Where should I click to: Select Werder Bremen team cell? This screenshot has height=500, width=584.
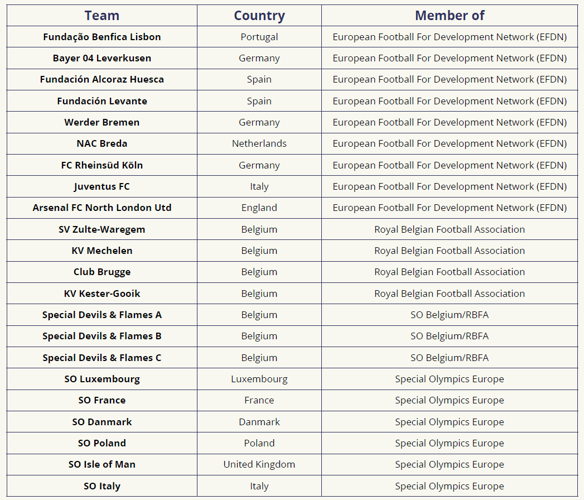click(102, 122)
